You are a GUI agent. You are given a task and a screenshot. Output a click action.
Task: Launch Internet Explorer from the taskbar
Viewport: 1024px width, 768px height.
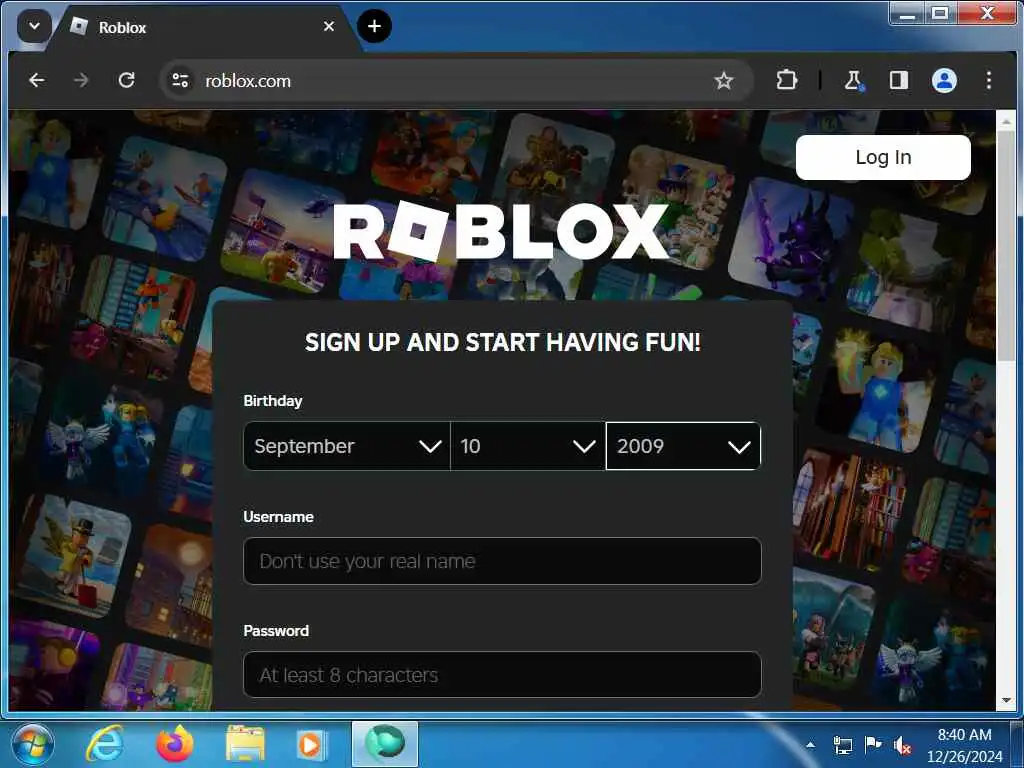(105, 744)
